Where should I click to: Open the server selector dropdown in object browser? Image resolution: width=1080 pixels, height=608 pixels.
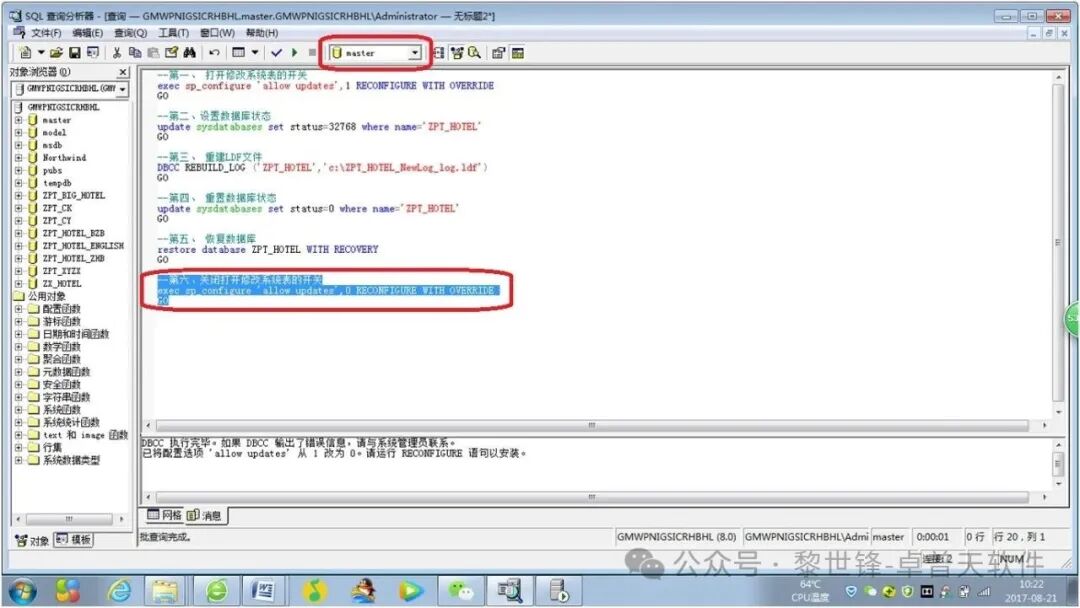(122, 89)
